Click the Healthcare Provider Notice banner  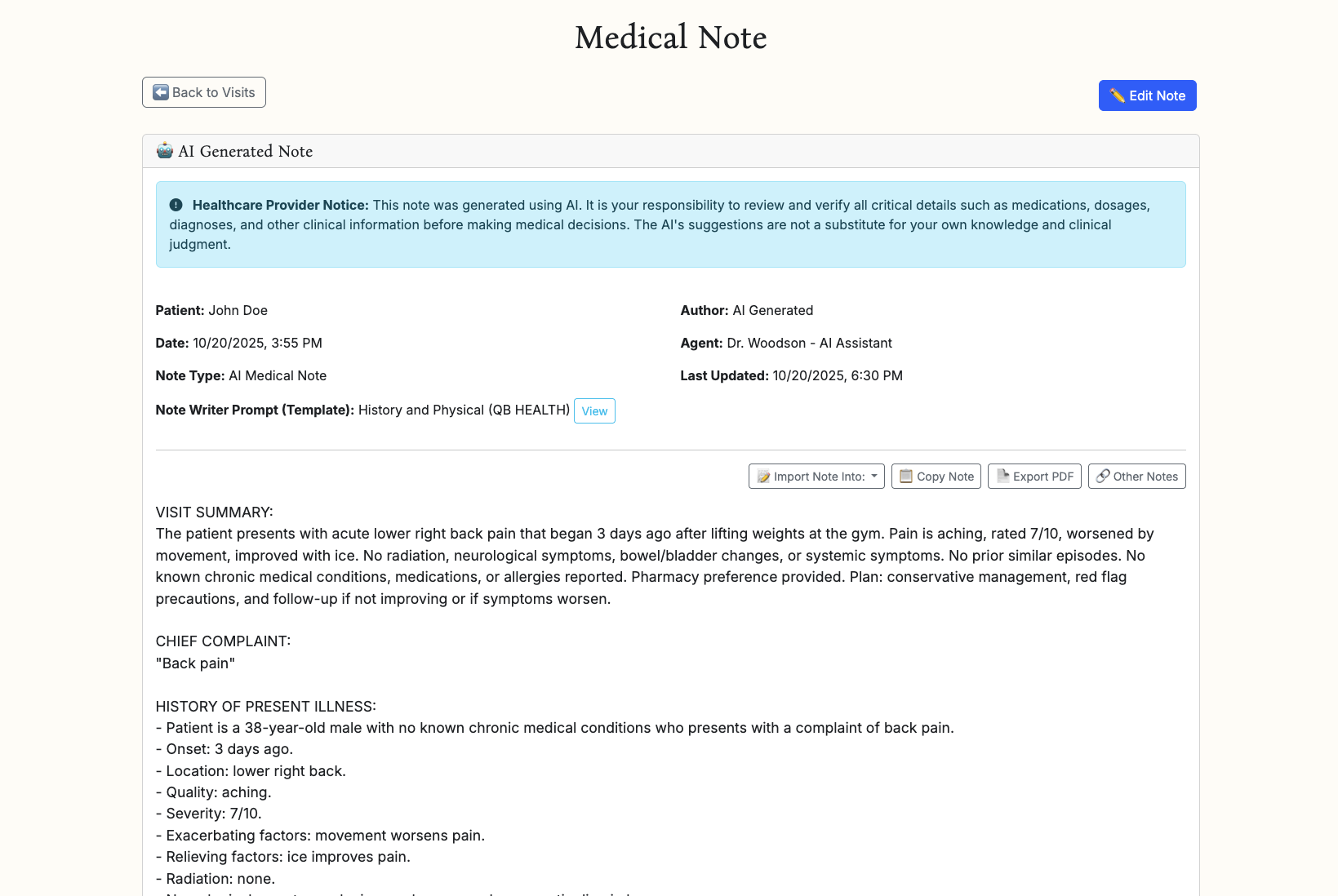click(670, 224)
